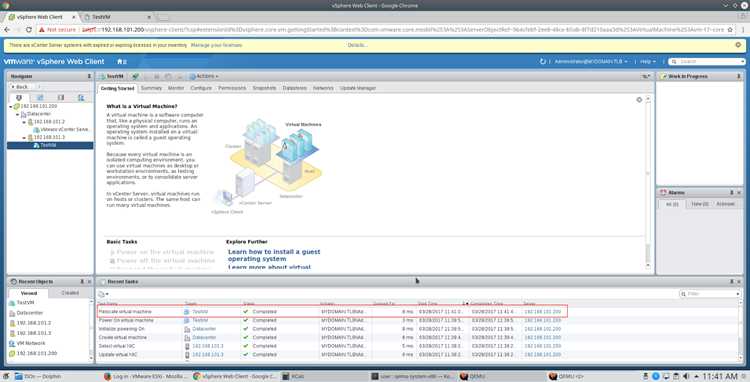The width and height of the screenshot is (750, 382).
Task: Click the green power-on toolbar icon next to TestVM
Action: point(136,76)
